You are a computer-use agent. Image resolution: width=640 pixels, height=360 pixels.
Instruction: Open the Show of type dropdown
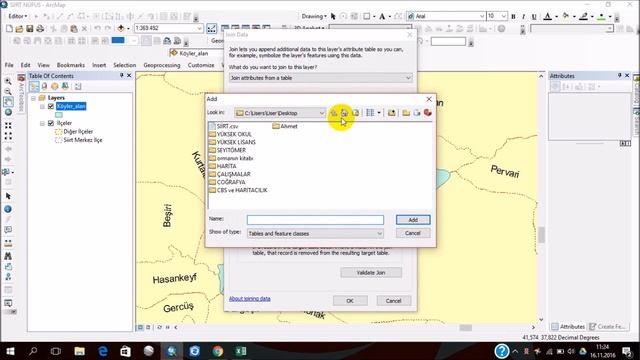[380, 233]
